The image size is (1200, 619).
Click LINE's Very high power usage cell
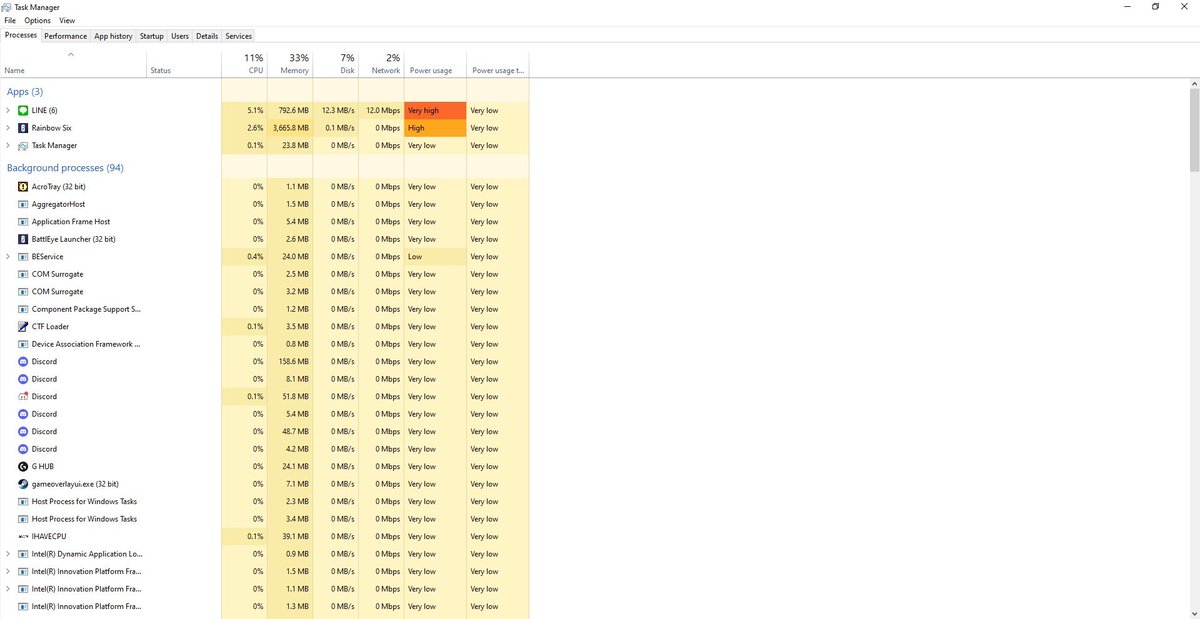click(435, 110)
